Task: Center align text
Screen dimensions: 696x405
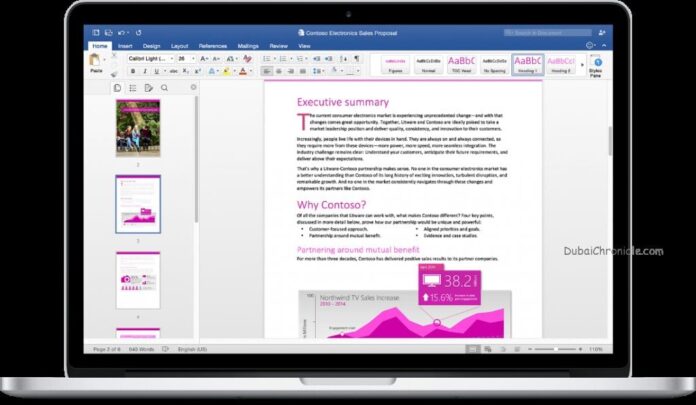Action: [x=279, y=71]
